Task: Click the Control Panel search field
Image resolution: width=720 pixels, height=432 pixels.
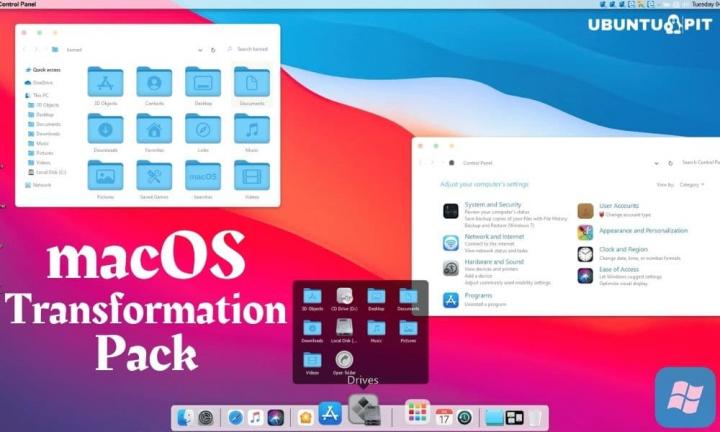Action: point(700,163)
